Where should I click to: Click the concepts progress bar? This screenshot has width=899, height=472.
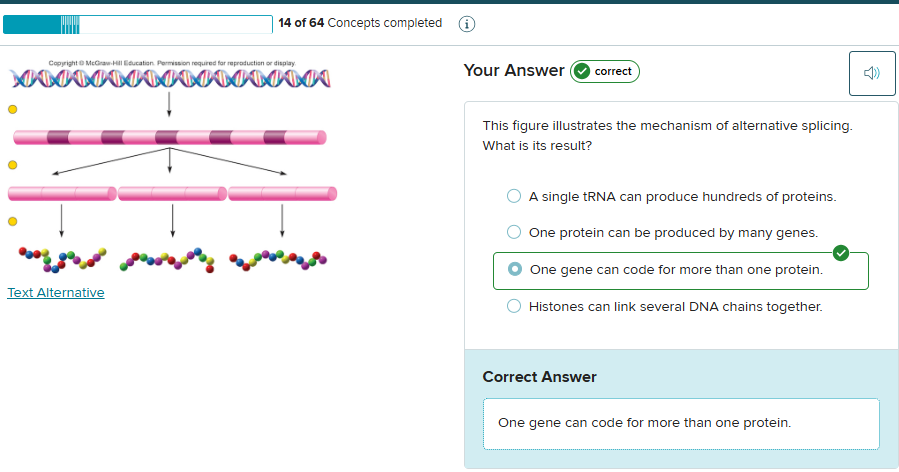137,23
